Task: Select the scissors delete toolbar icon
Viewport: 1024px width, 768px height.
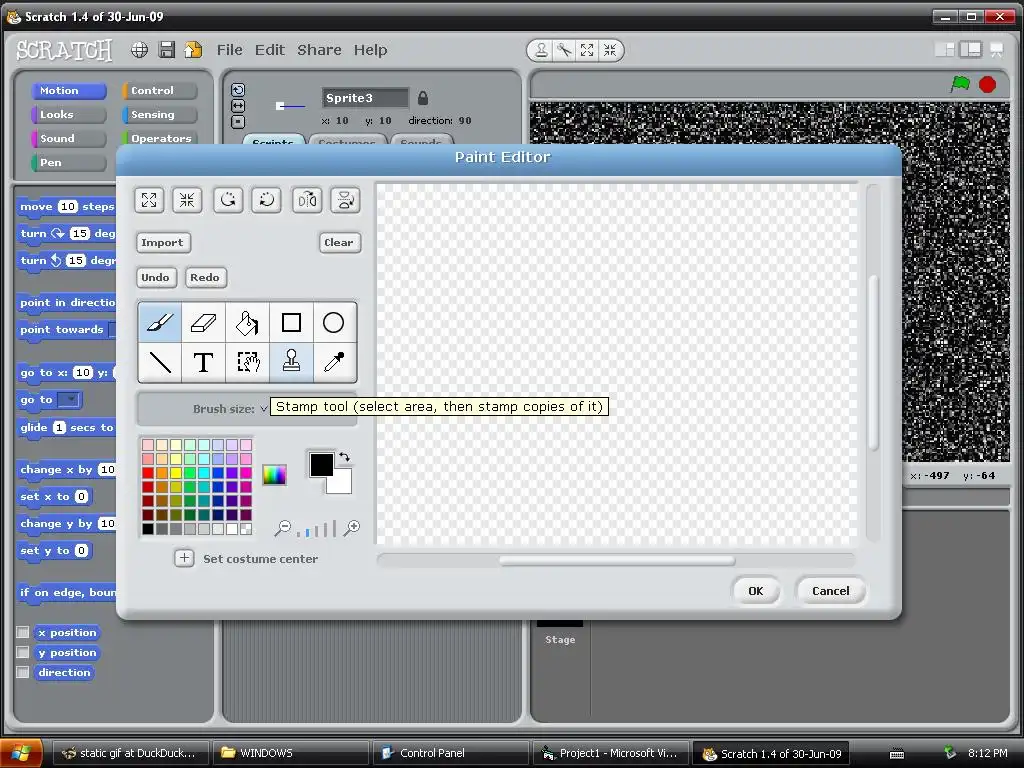Action: click(564, 50)
